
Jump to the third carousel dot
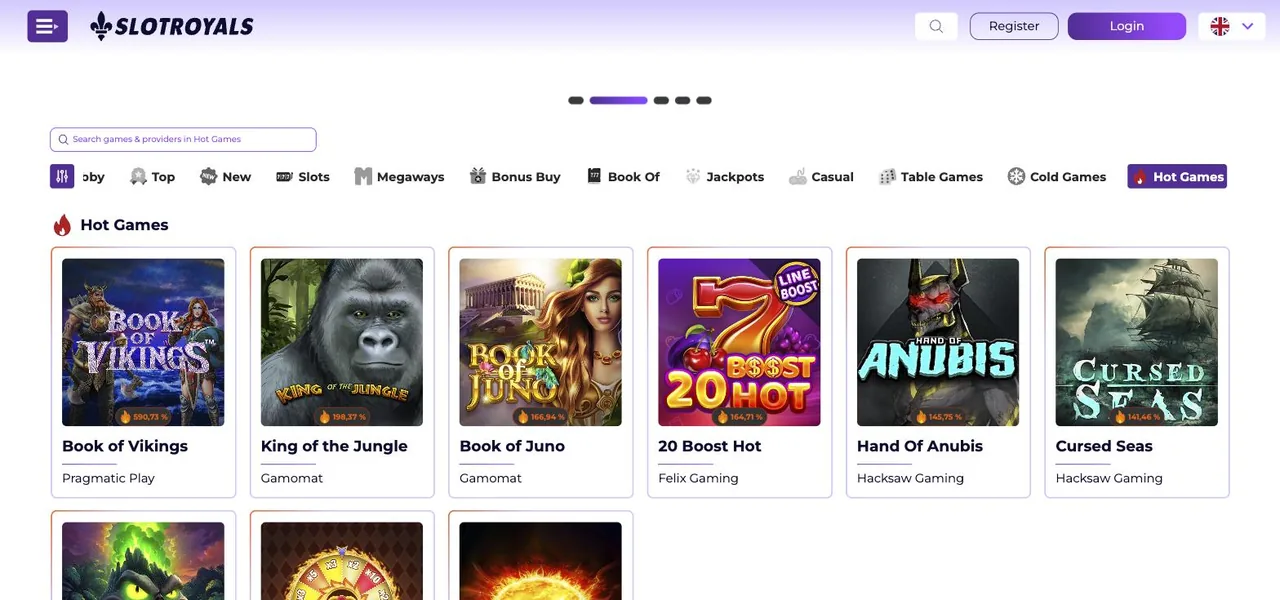pos(661,100)
